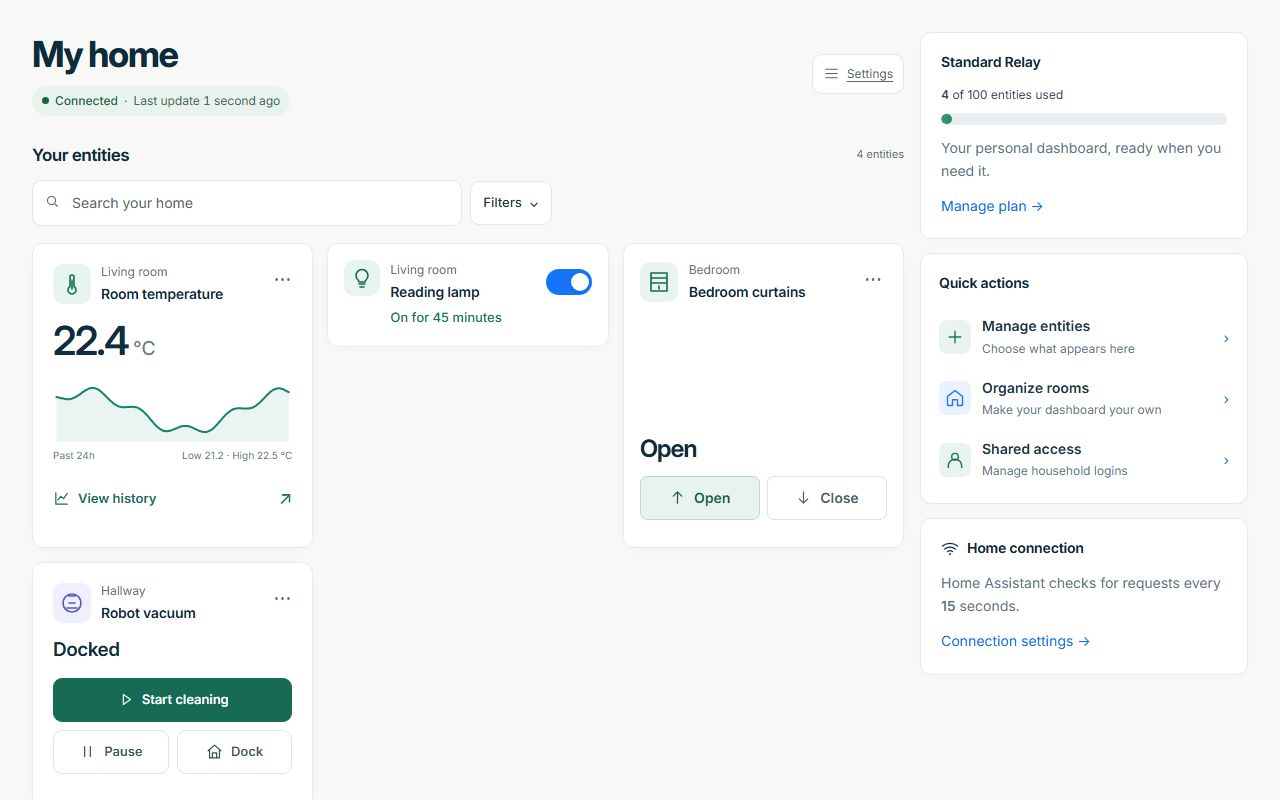This screenshot has width=1280, height=800.
Task: Click the Robot vacuum icon
Action: click(x=72, y=603)
